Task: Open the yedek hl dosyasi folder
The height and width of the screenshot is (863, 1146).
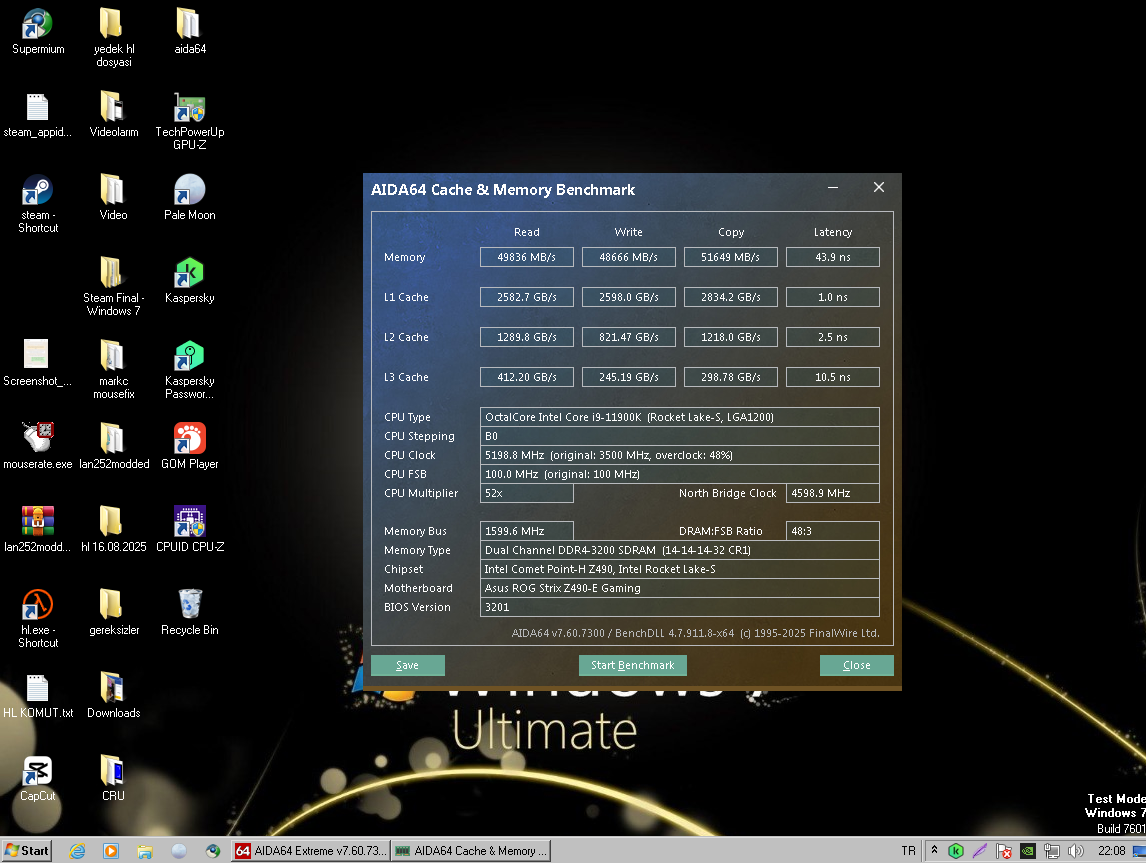Action: tap(113, 38)
